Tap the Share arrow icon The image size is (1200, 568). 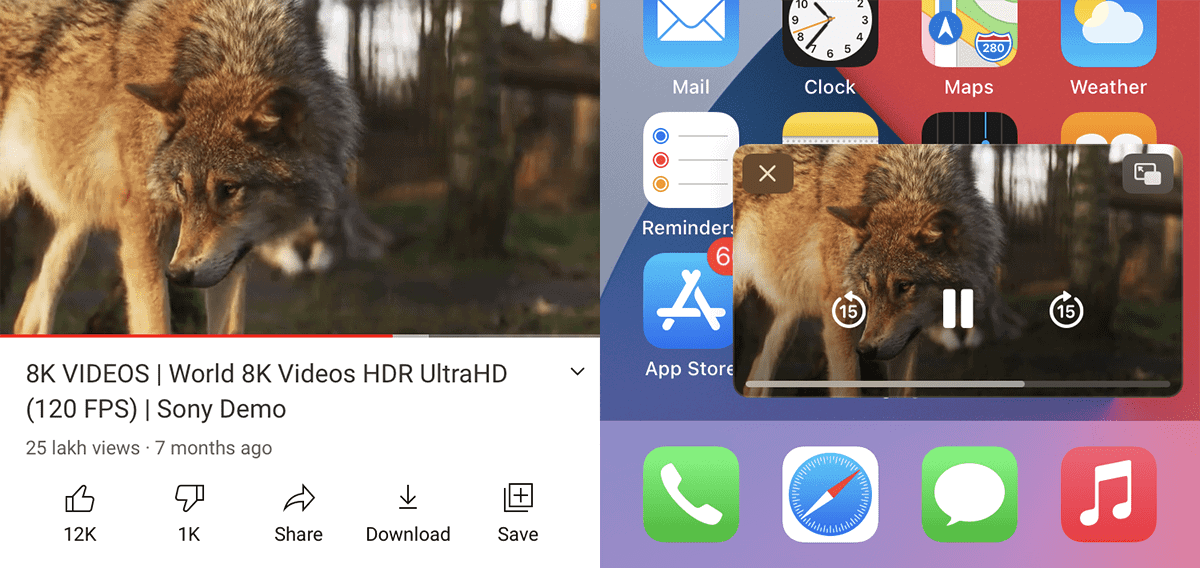click(x=298, y=499)
